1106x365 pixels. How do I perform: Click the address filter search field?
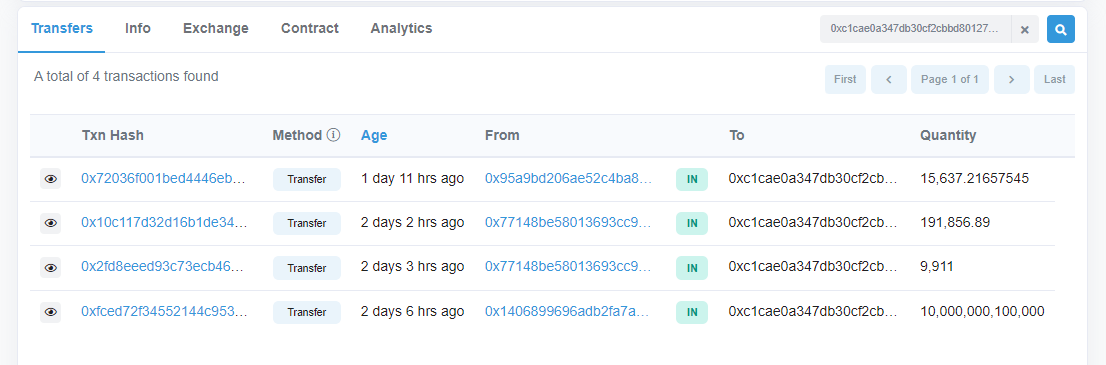(916, 29)
